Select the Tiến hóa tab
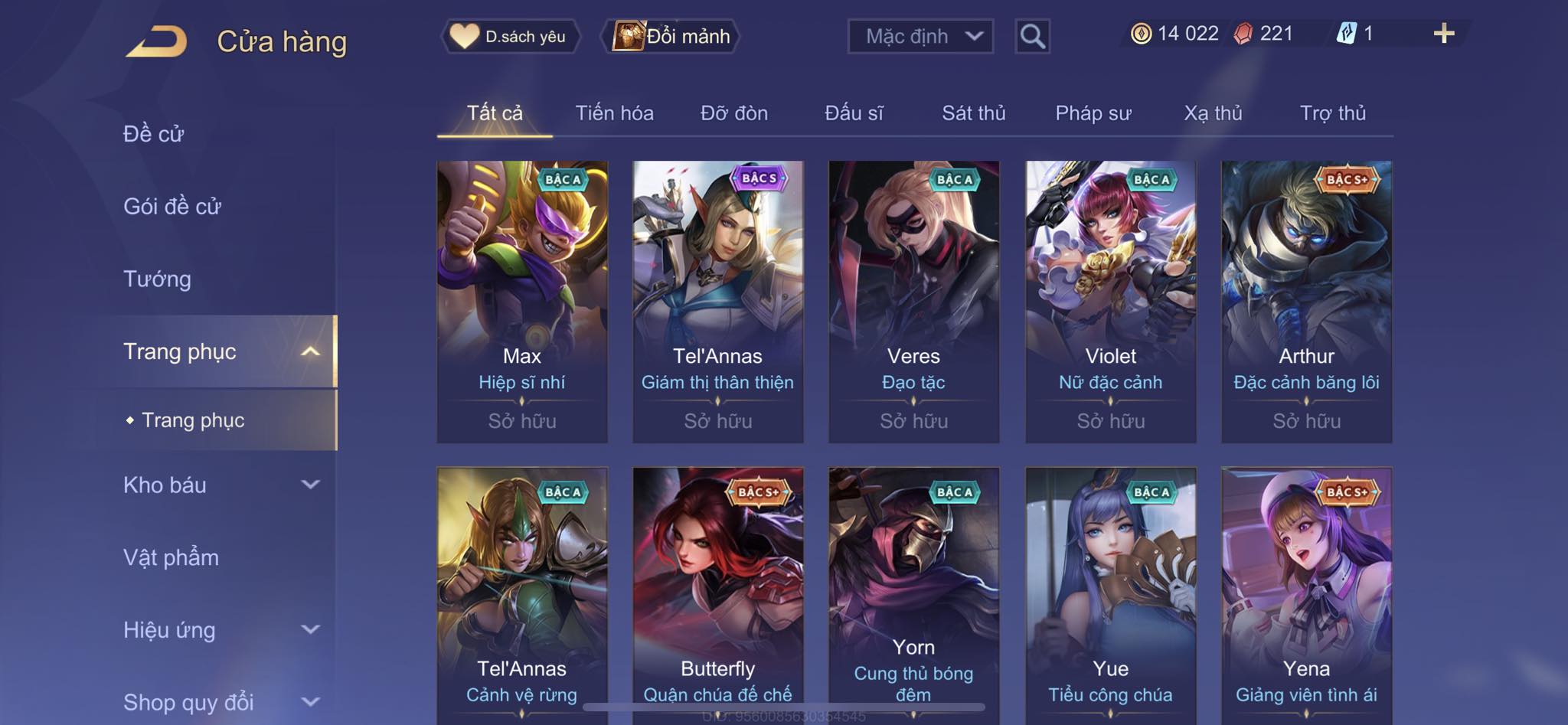Viewport: 1568px width, 725px height. (x=614, y=113)
